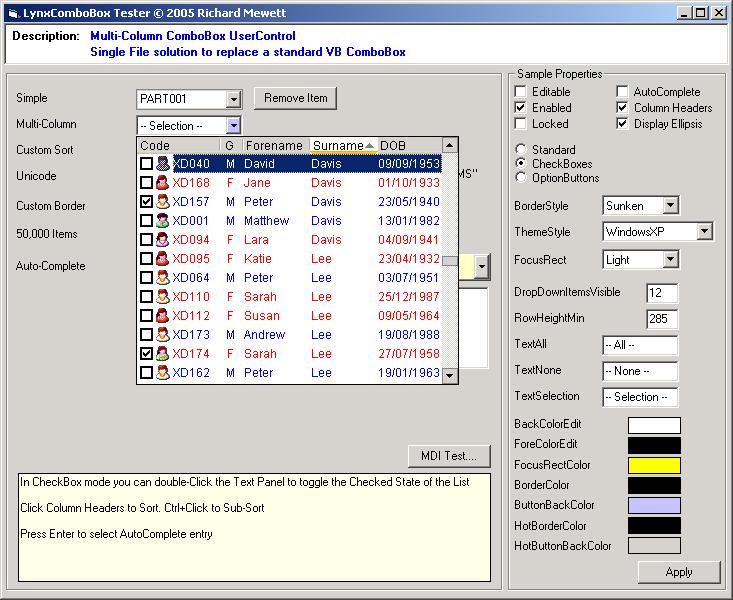Click the person icon next to XD094
733x600 pixels.
[x=162, y=240]
